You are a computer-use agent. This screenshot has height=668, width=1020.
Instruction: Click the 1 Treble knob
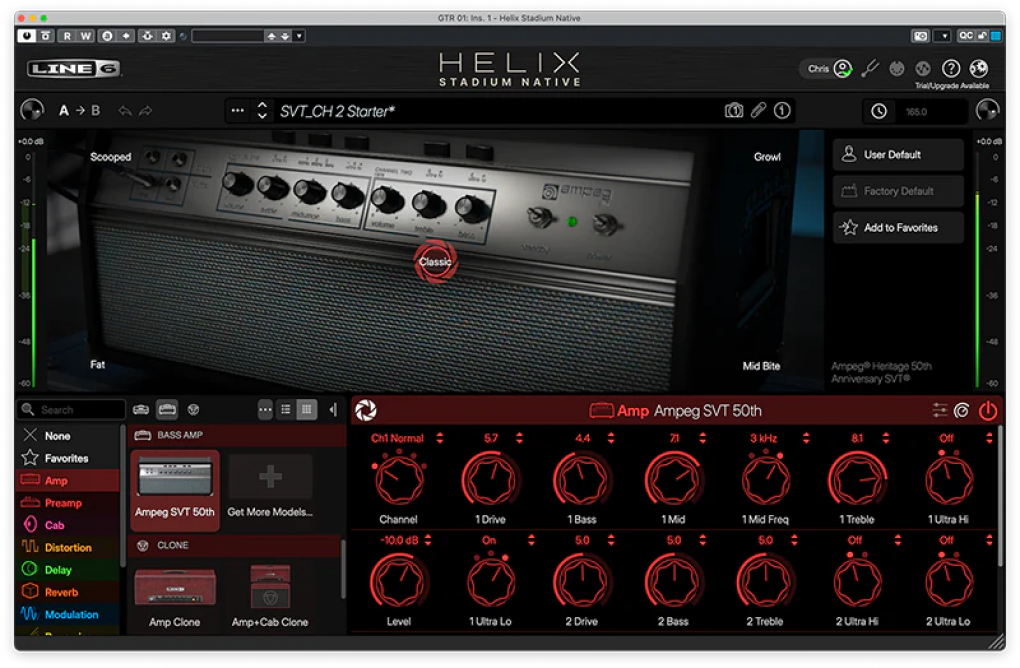(857, 480)
